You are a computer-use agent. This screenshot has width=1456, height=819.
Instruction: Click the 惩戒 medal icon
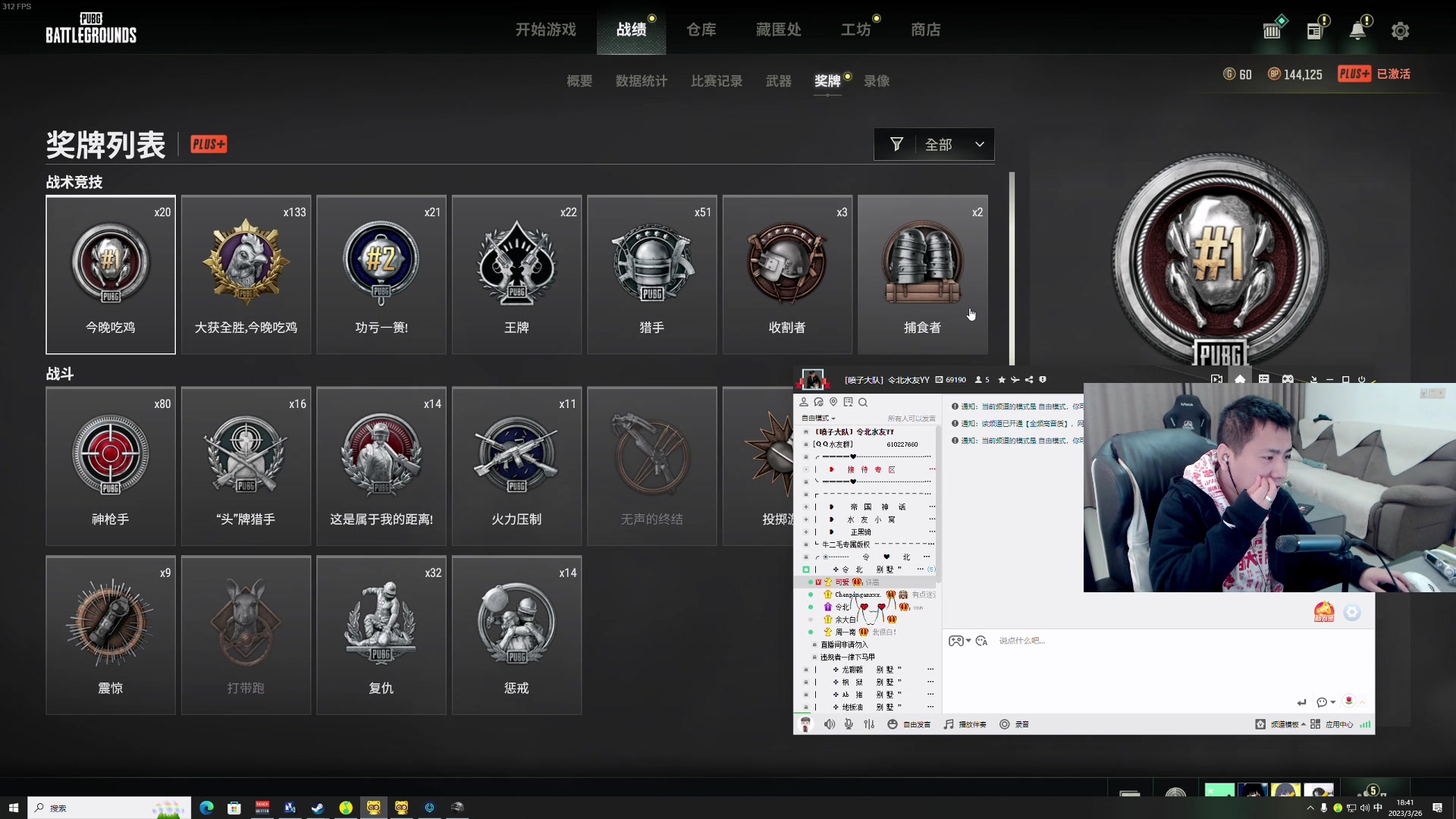point(516,623)
